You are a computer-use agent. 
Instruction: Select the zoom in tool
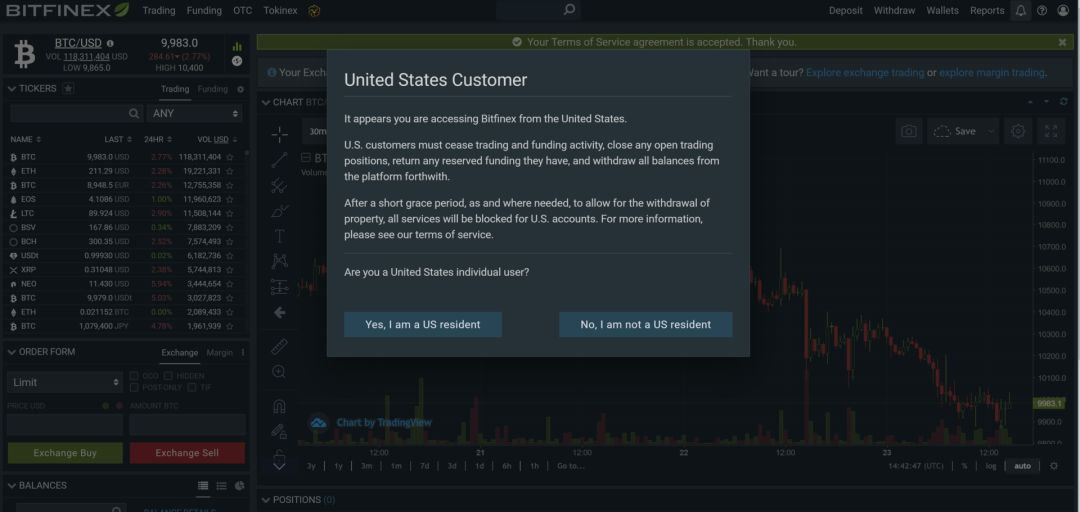pos(279,372)
